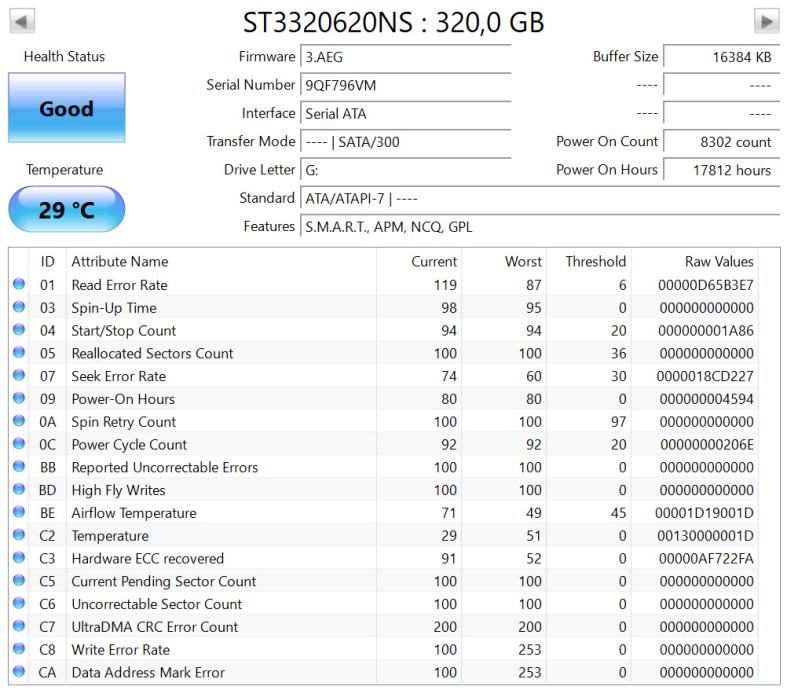
Task: Click raw value 00001D19001D
Action: point(704,513)
